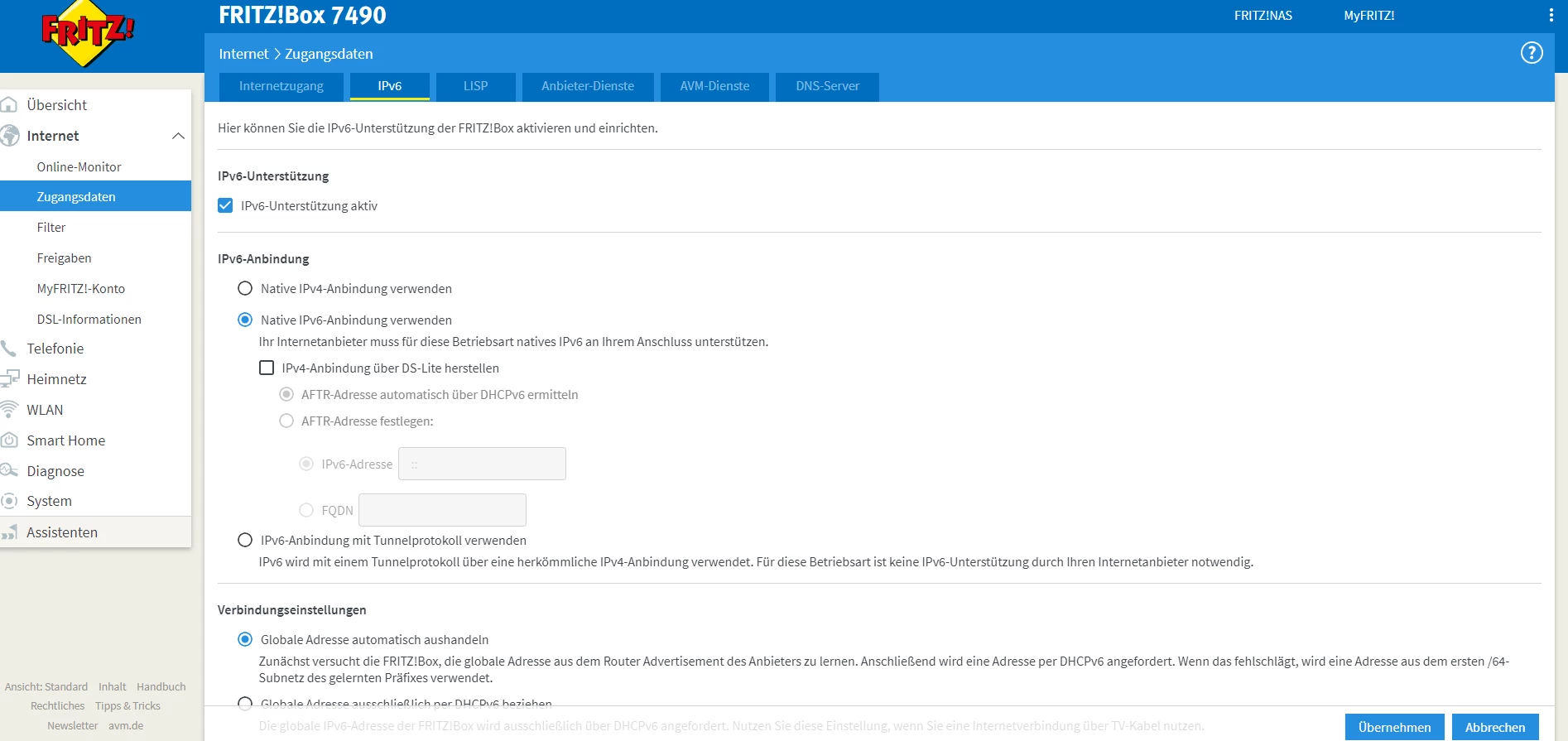This screenshot has height=741, width=1568.
Task: Click the WLAN signal icon
Action: (9, 410)
